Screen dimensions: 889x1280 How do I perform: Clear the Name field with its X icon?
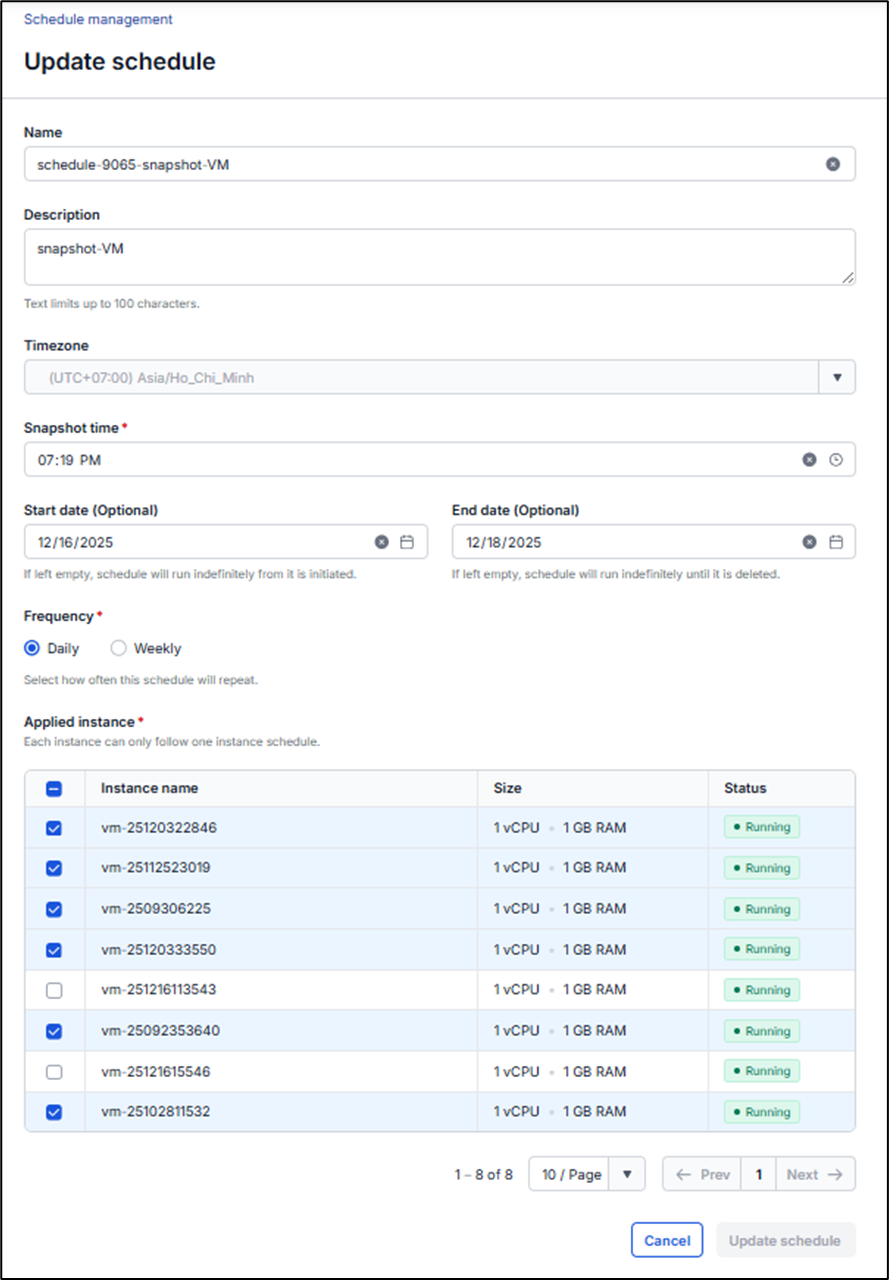click(832, 164)
